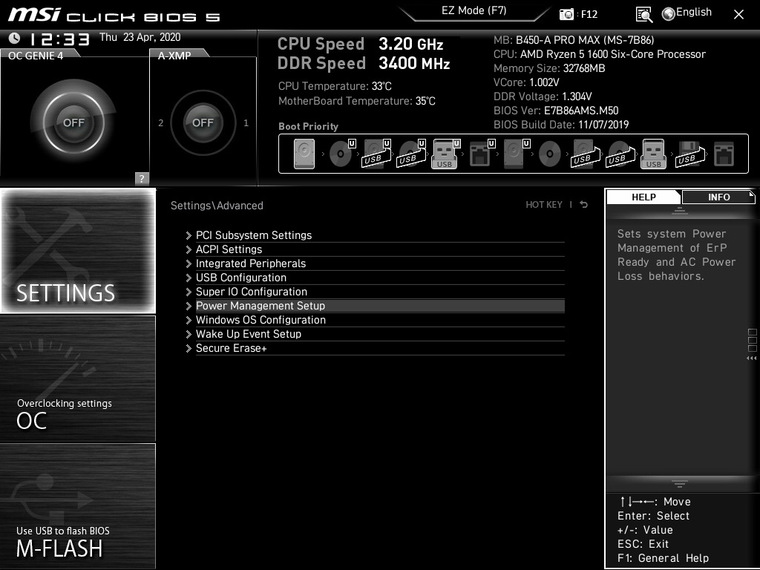Viewport: 760px width, 570px height.
Task: Go back using the hot key return arrow
Action: click(584, 205)
